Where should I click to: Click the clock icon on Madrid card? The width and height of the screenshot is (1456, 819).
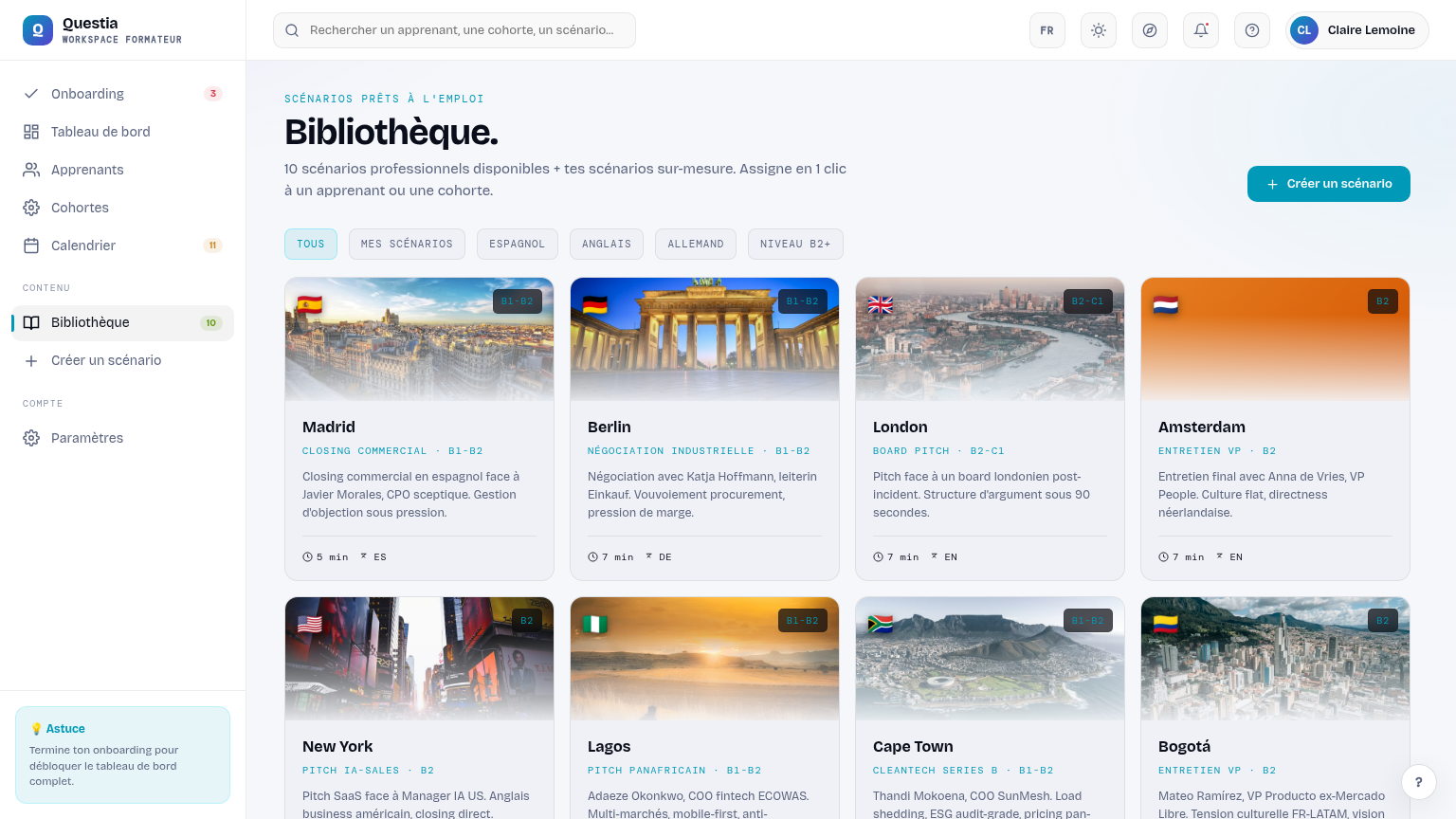point(307,557)
